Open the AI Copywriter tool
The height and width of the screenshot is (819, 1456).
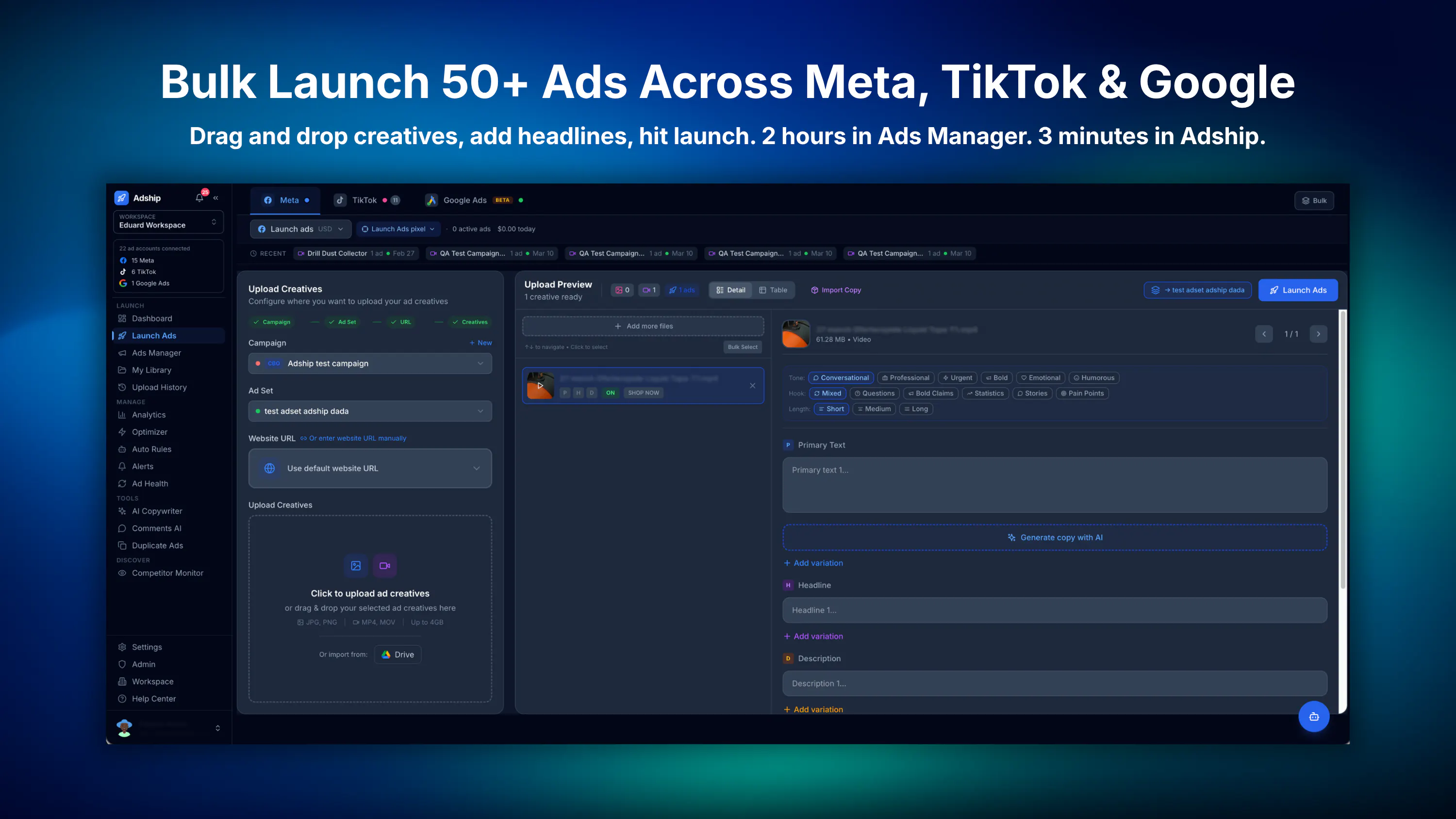pyautogui.click(x=157, y=511)
